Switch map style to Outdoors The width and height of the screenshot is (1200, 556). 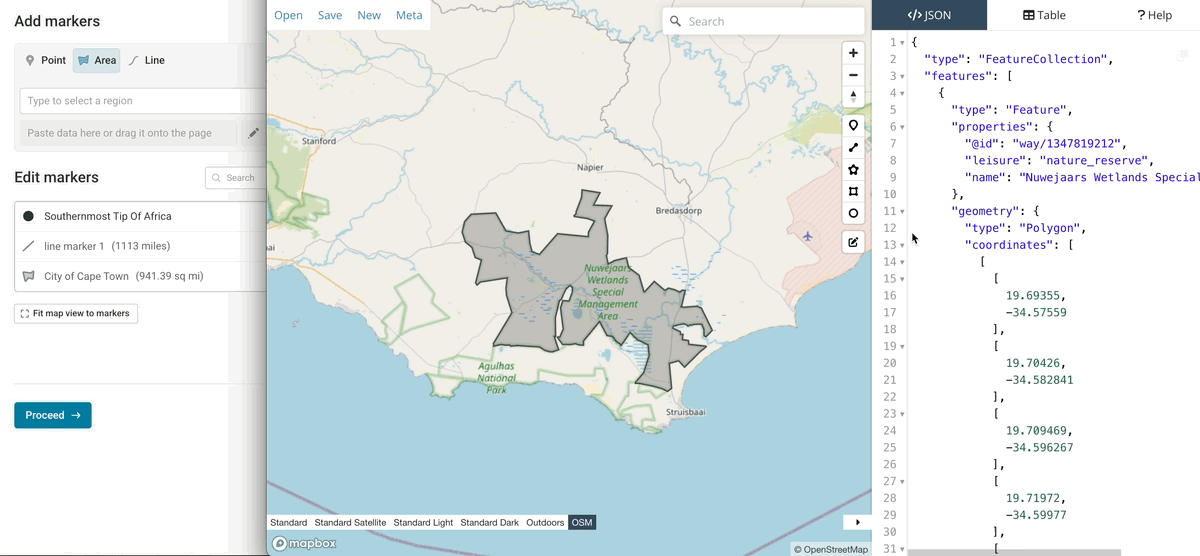tap(546, 523)
